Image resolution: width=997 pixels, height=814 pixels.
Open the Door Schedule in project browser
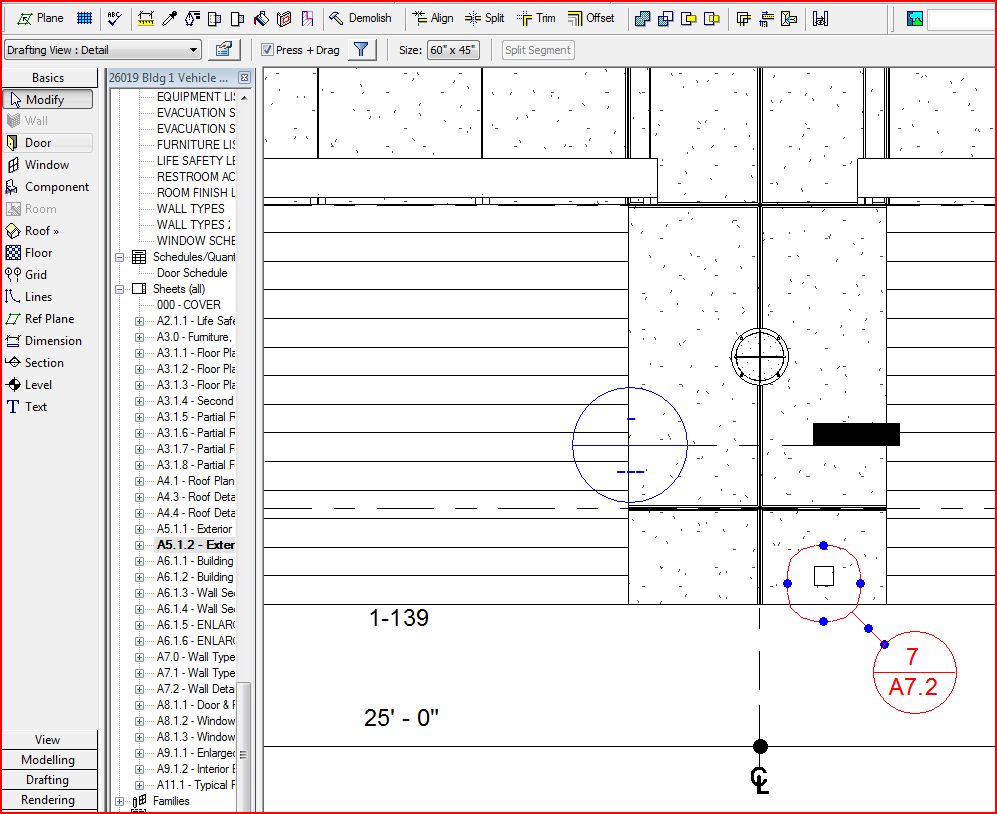(191, 273)
